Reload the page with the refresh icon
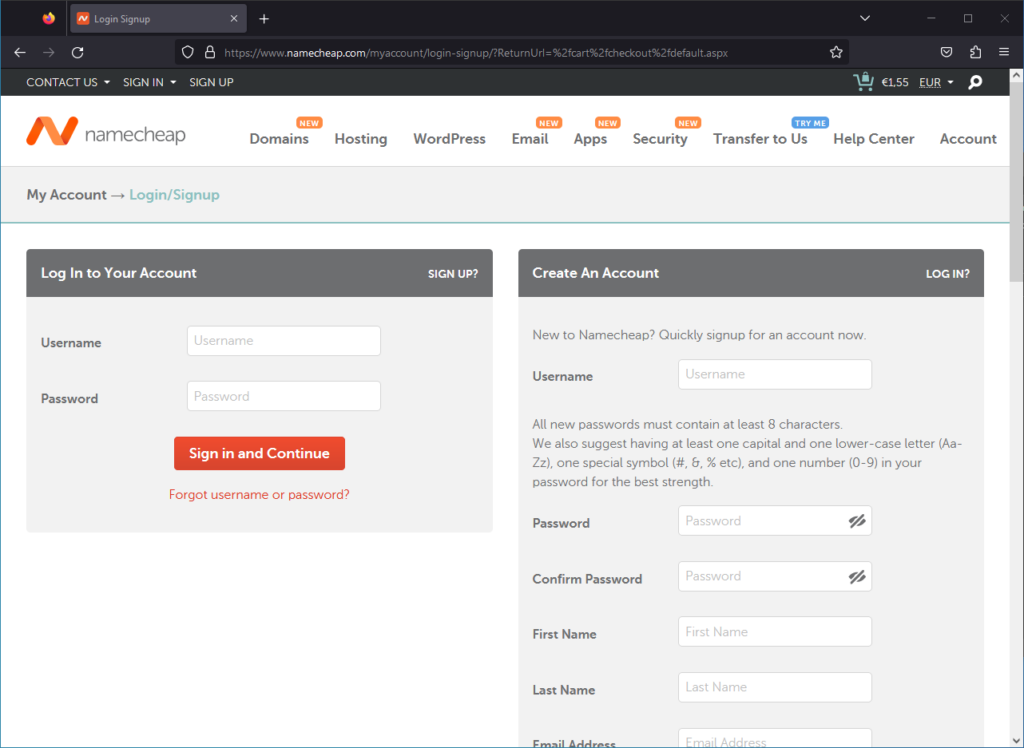 (x=78, y=52)
